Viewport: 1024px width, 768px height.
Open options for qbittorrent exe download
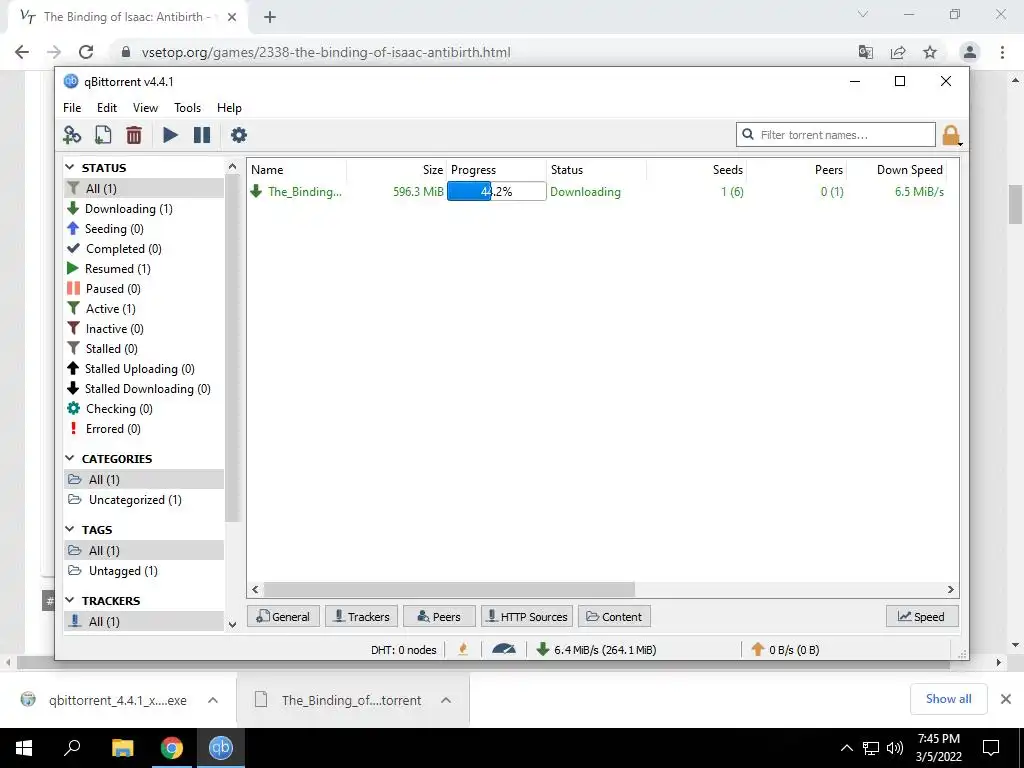pos(213,700)
